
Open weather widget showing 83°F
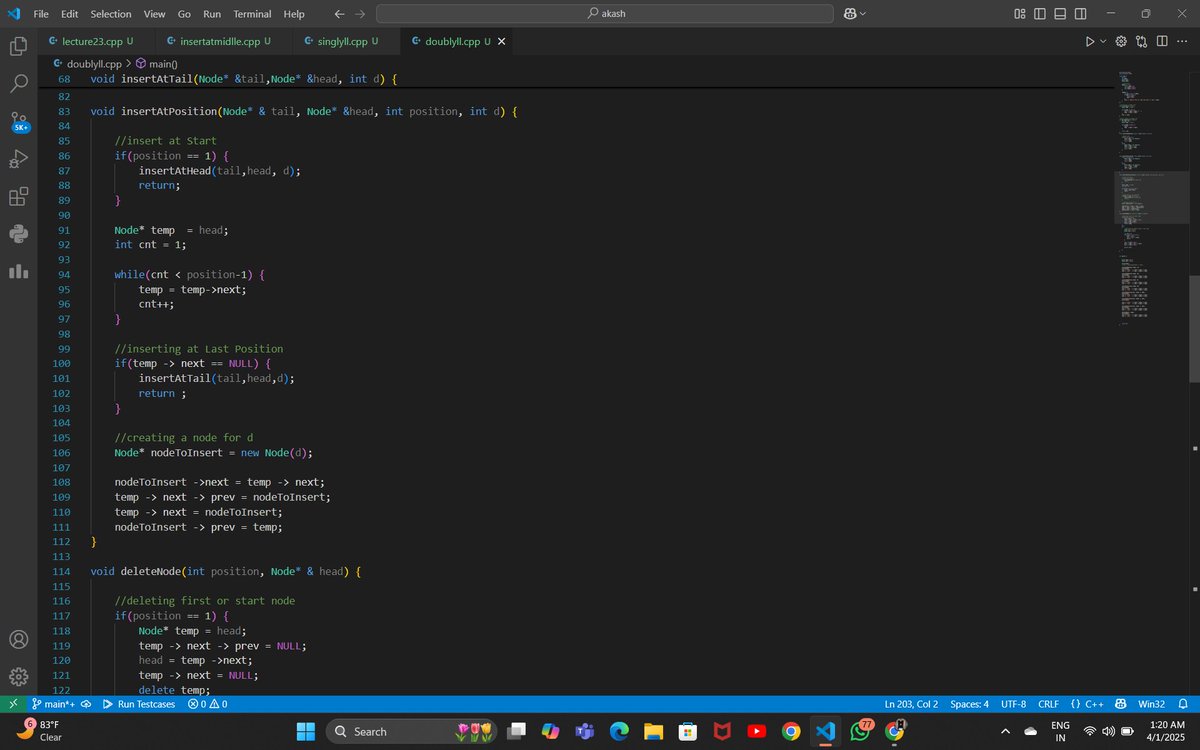[x=40, y=731]
